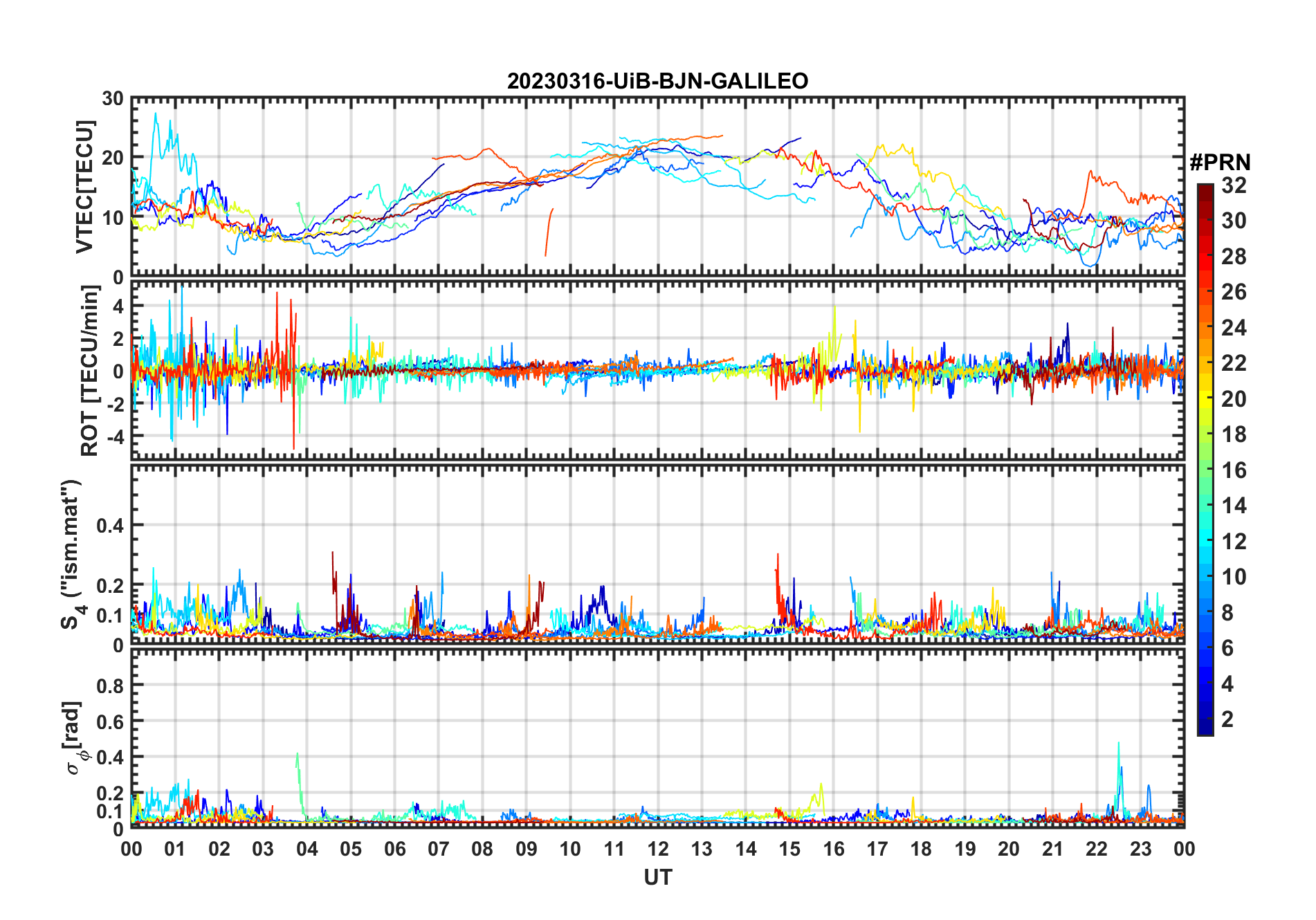Click the "-2" tick on ROT axis

(115, 404)
